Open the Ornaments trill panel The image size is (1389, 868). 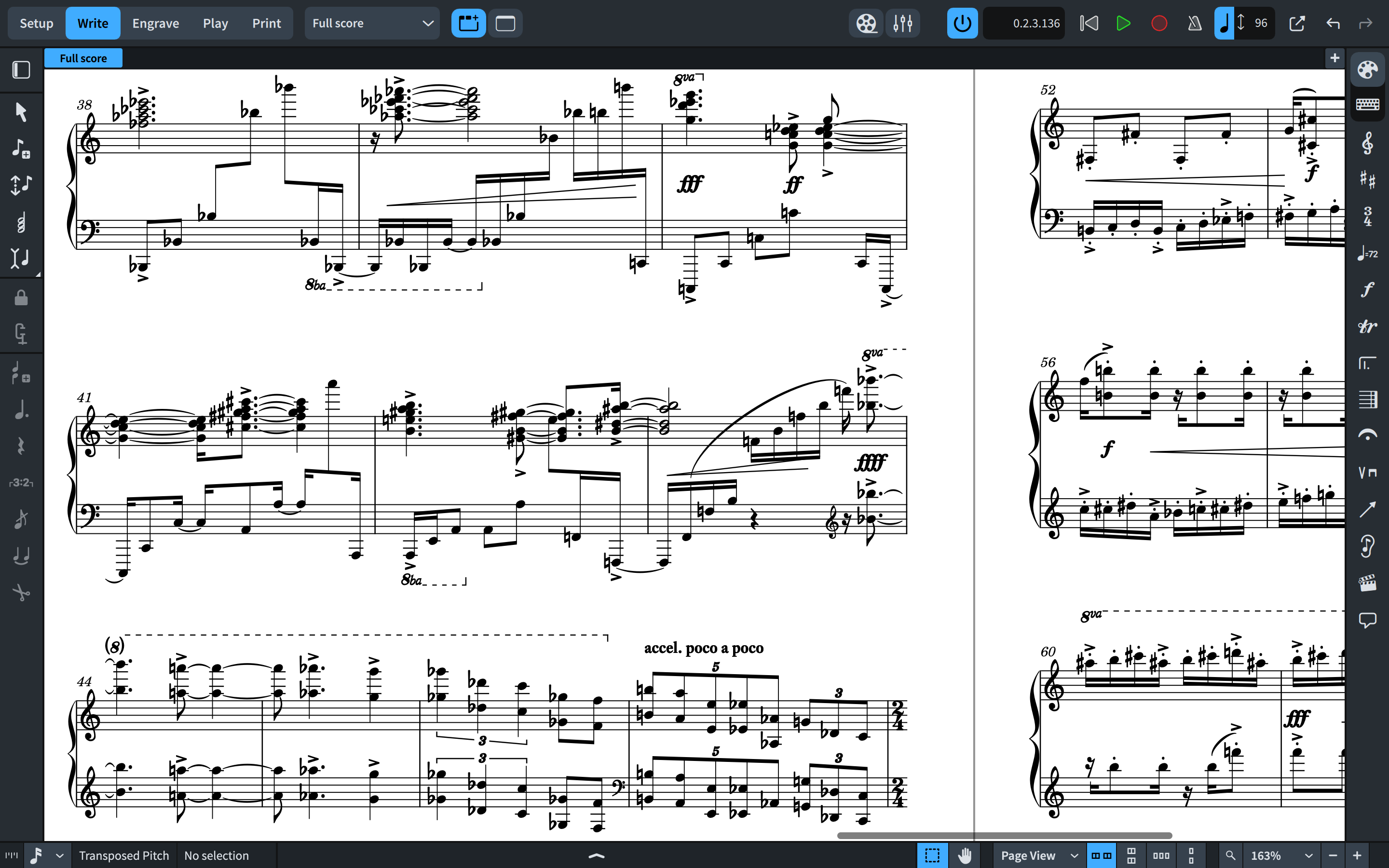pos(1367,326)
